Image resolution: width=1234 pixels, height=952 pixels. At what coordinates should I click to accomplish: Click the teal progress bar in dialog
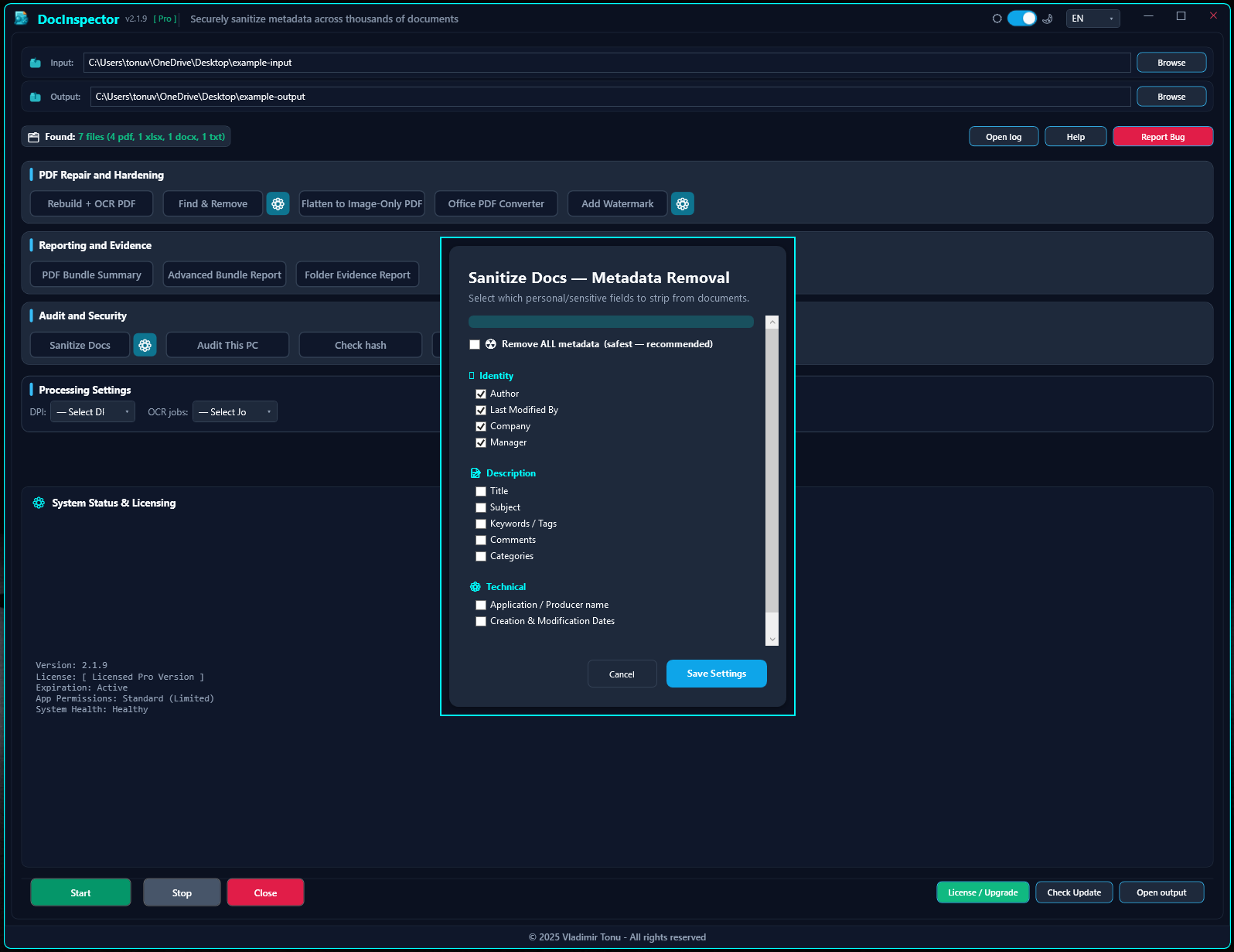click(611, 322)
